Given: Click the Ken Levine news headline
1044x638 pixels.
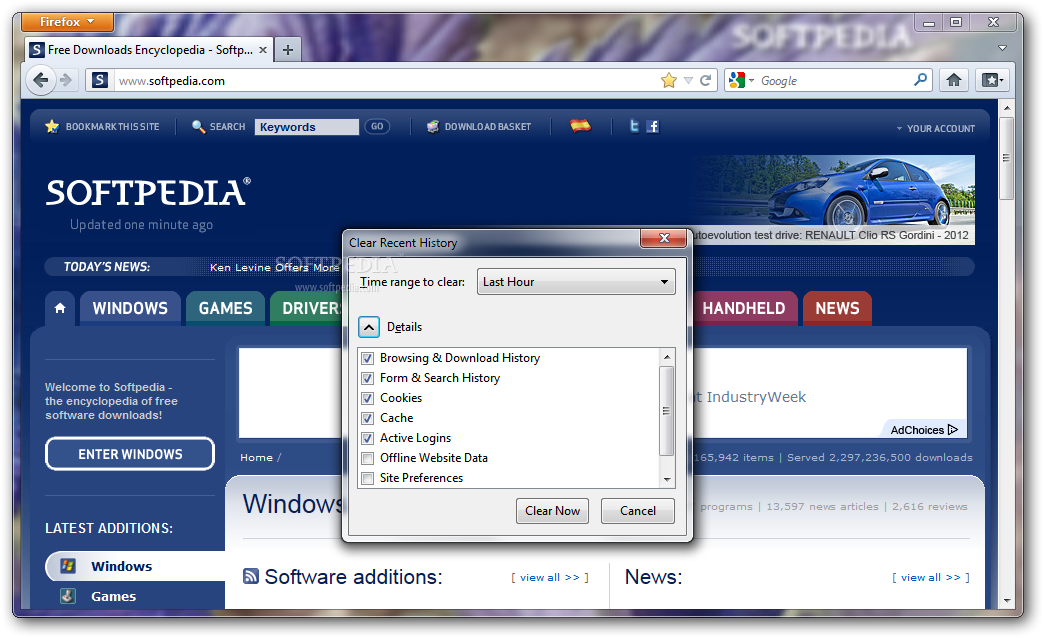Looking at the screenshot, I should [x=274, y=267].
